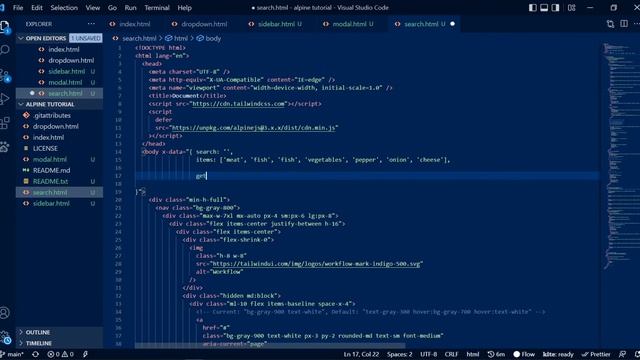Open the View menu
This screenshot has height=360, width=640.
pos(93,8)
